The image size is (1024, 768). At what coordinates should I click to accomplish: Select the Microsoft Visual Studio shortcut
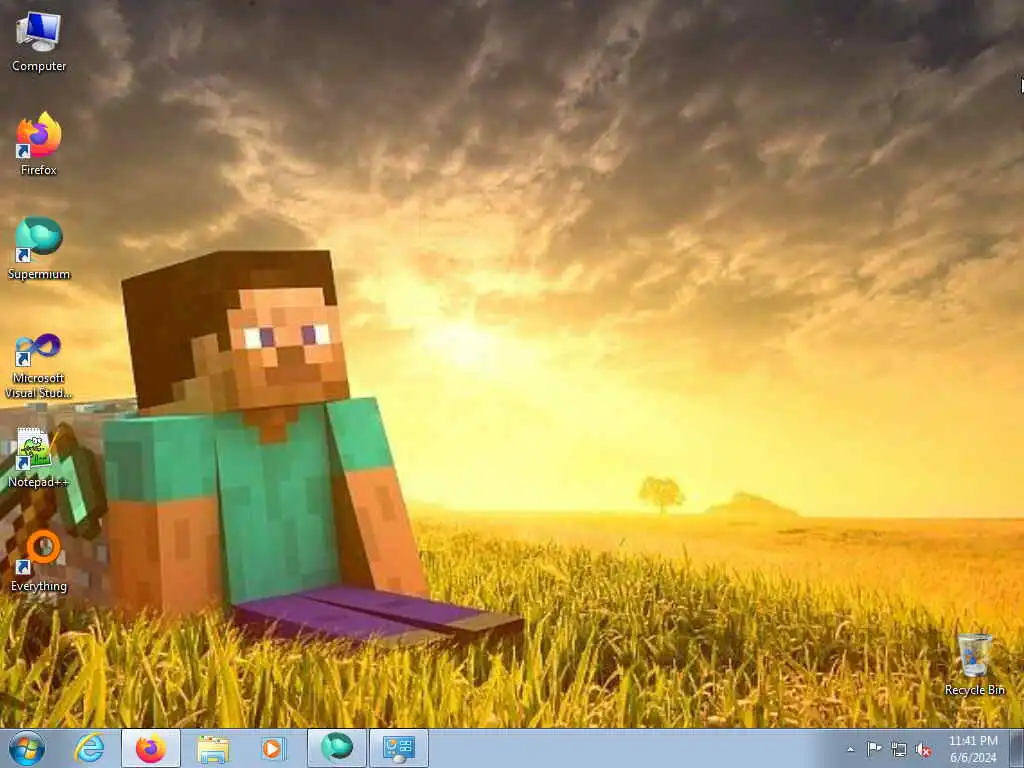[x=39, y=366]
